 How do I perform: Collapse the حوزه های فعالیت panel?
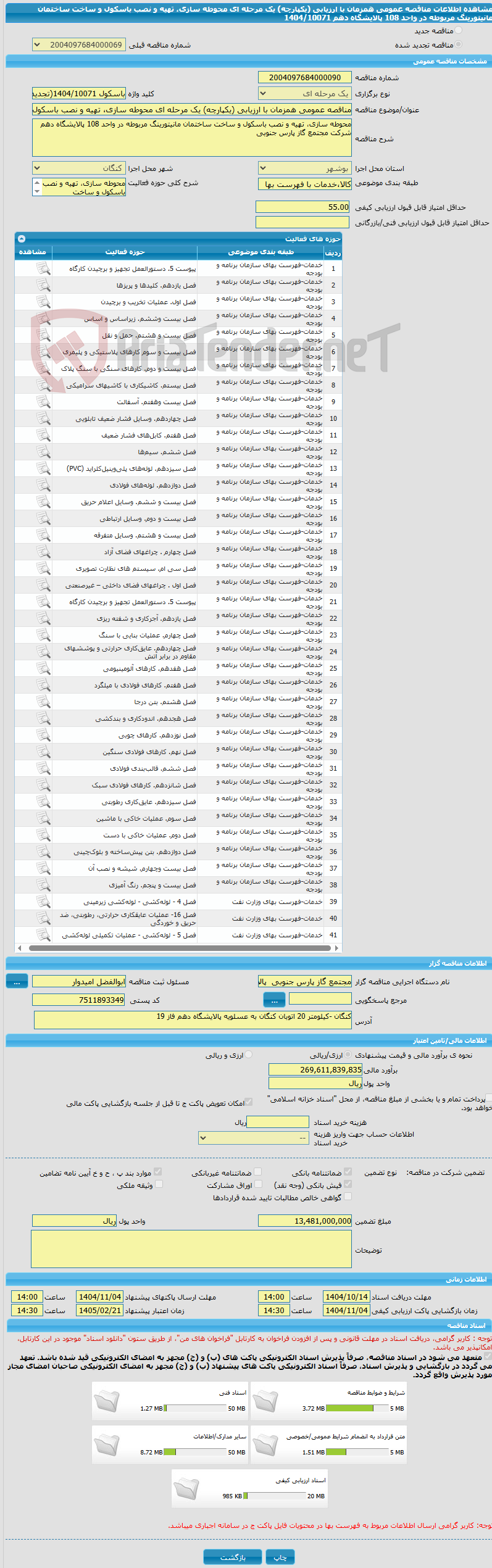[22, 238]
